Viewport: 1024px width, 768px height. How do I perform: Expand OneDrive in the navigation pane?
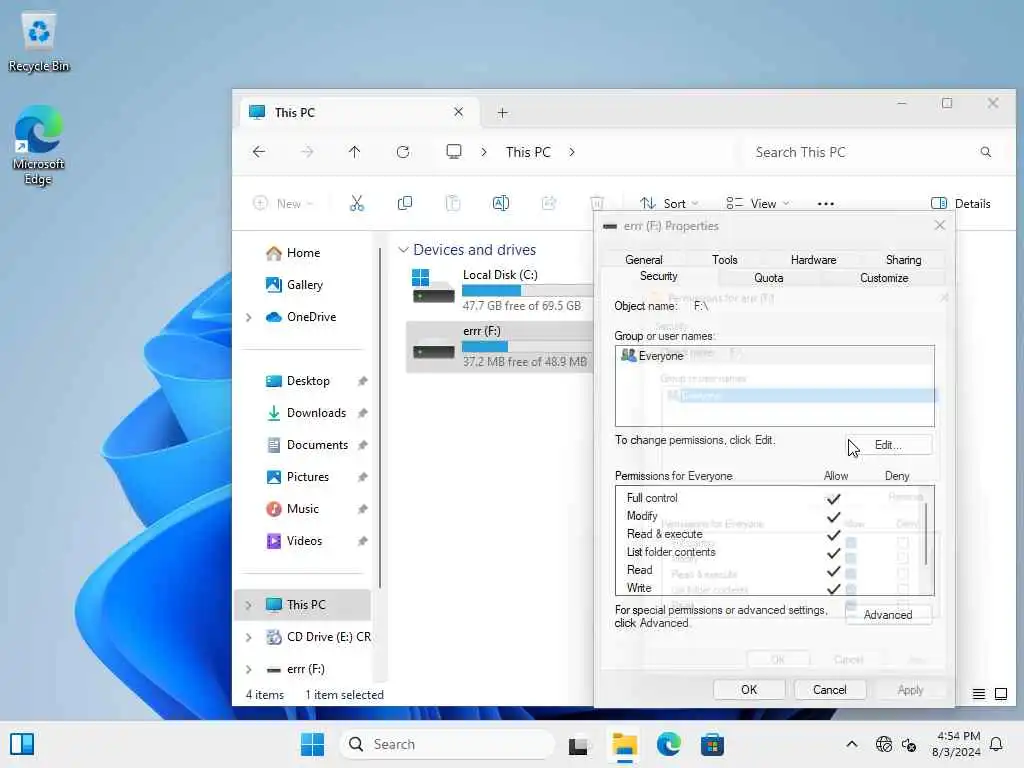coord(249,317)
